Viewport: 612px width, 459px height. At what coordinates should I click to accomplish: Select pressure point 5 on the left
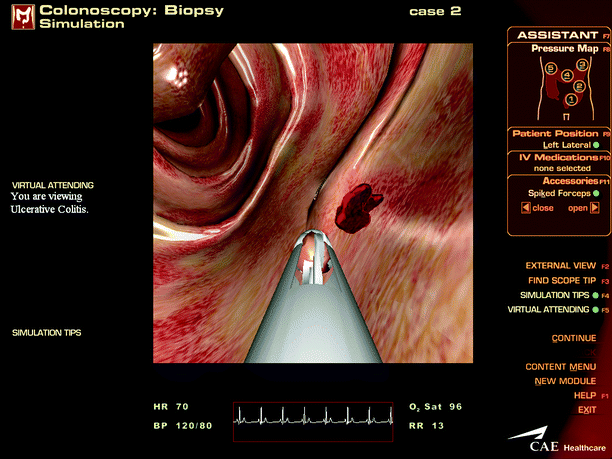coord(549,68)
